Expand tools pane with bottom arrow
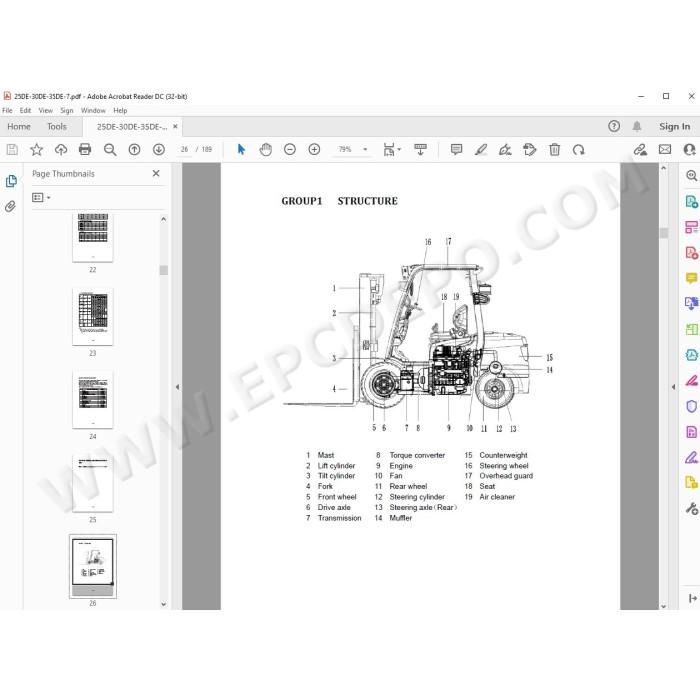This screenshot has height=700, width=700. 692,598
